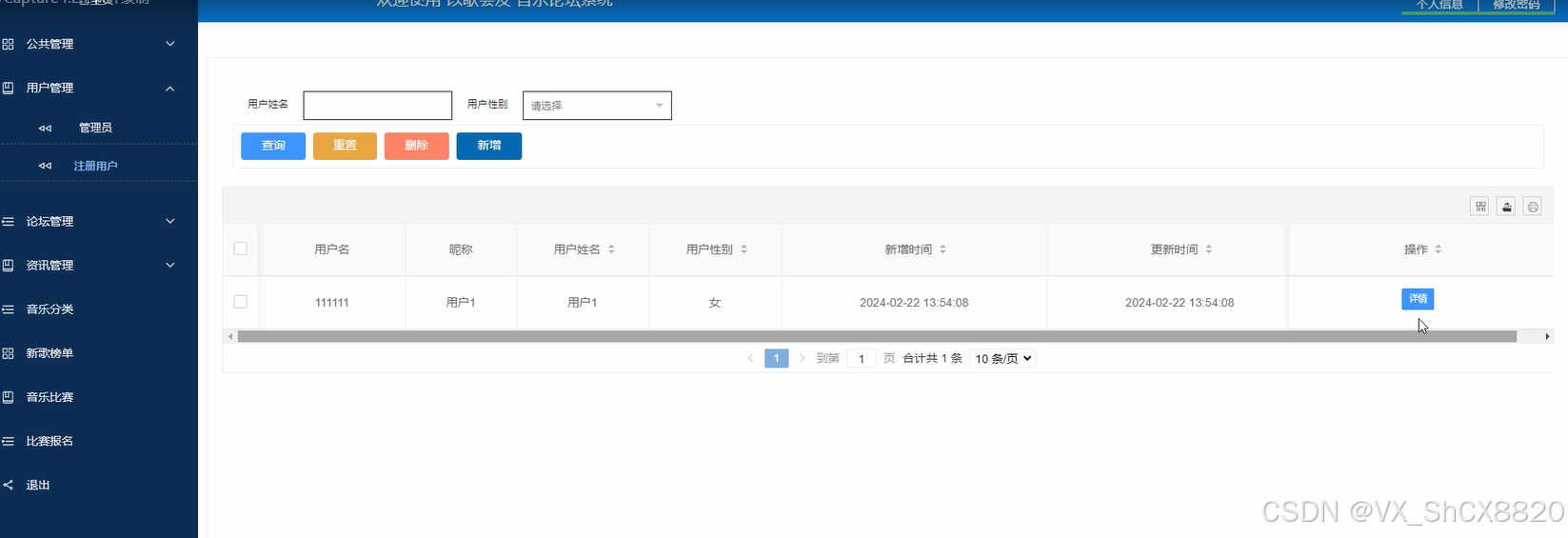
Task: Click the 用户名 column header
Action: (332, 249)
